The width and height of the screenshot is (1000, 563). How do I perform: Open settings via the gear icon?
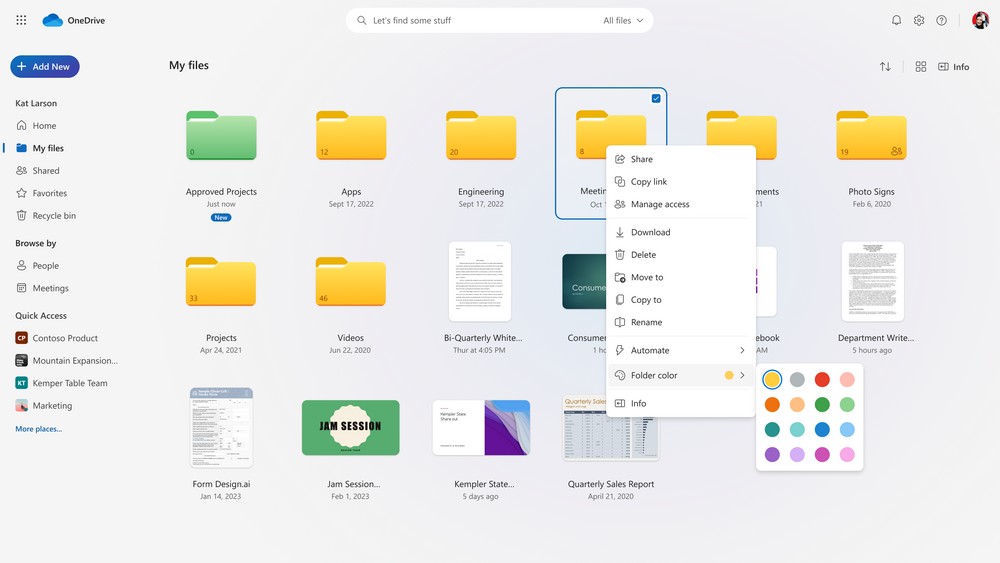919,20
